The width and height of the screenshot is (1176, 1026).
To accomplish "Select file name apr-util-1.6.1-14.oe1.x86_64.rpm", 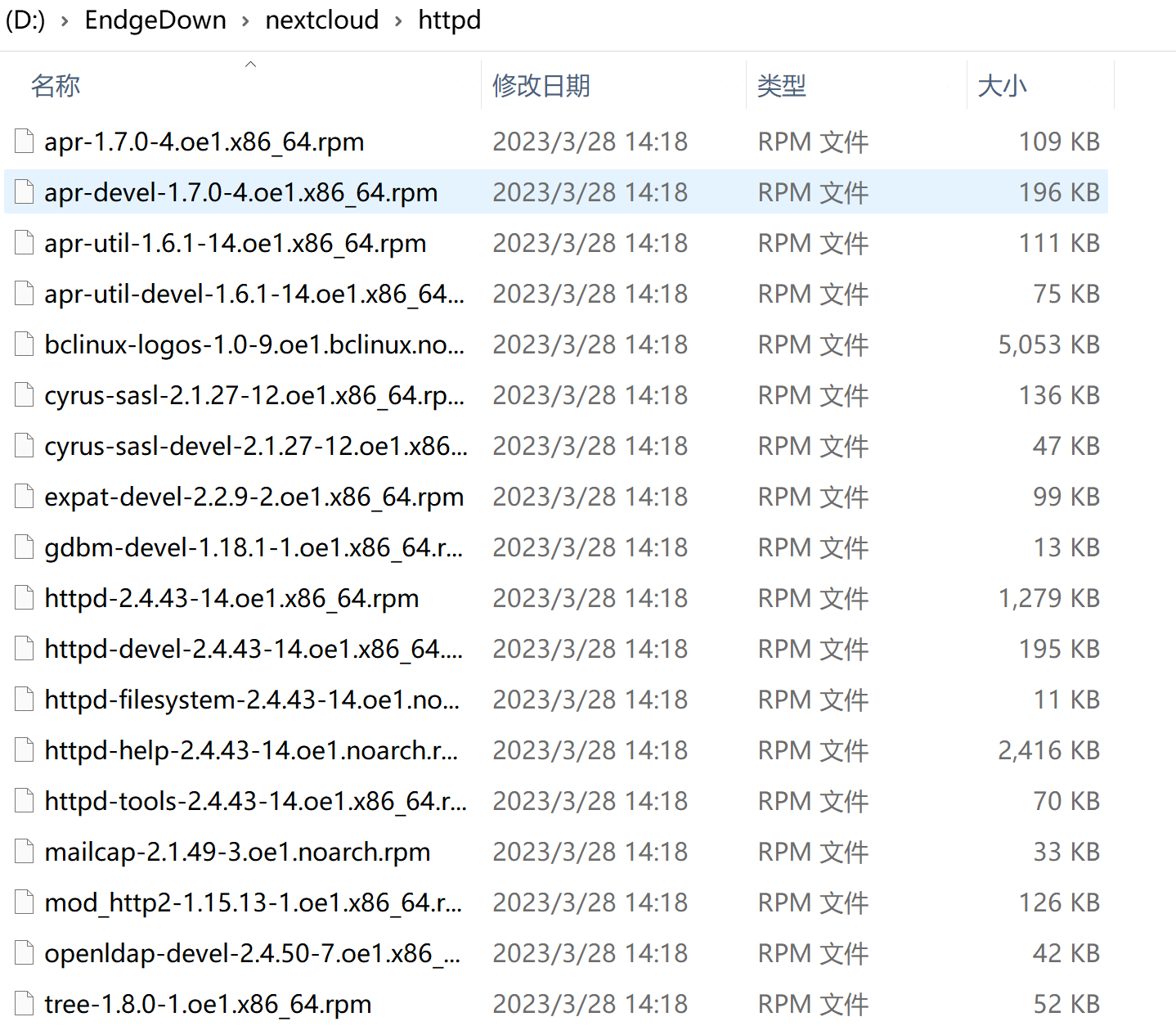I will [x=236, y=243].
